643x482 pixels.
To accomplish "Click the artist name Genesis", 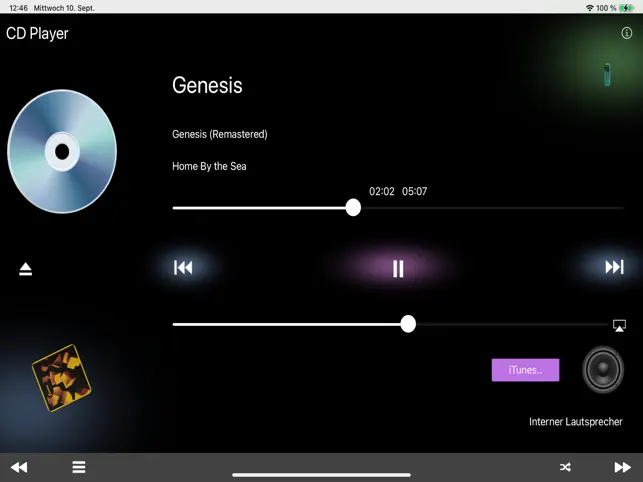I will click(207, 85).
